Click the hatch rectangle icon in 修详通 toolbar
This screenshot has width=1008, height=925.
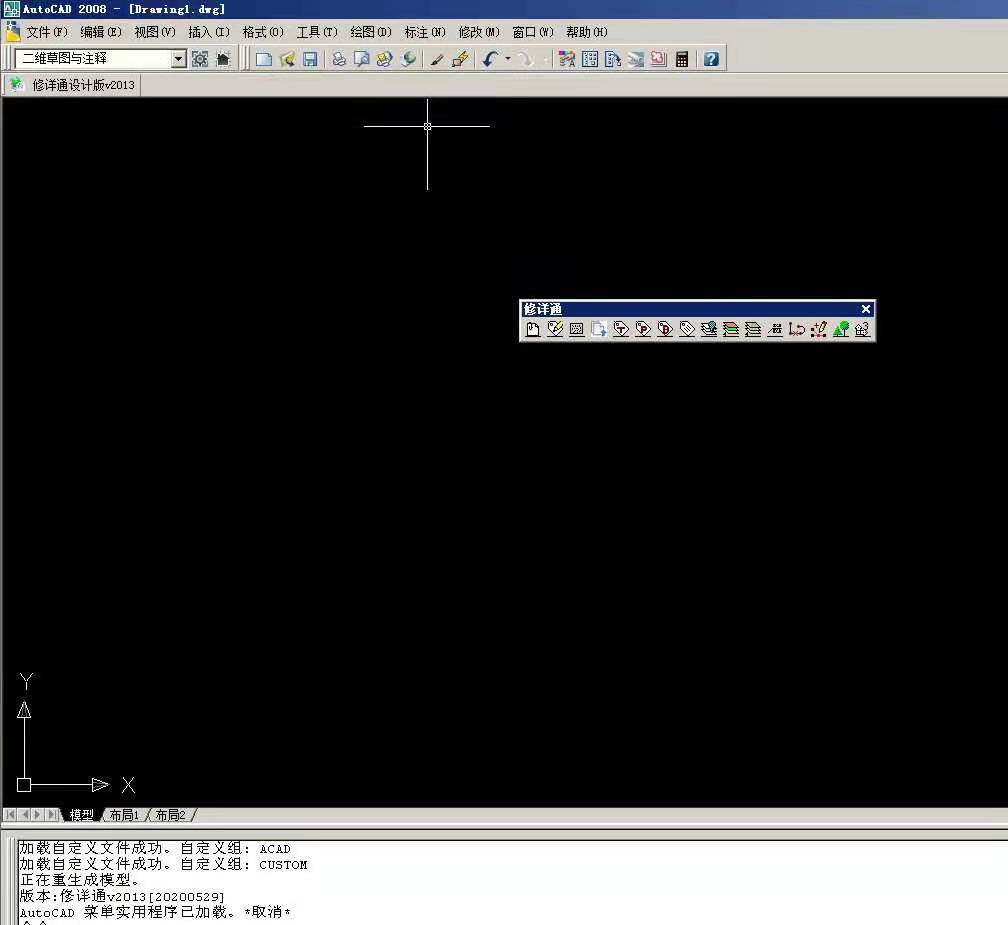pyautogui.click(x=577, y=329)
